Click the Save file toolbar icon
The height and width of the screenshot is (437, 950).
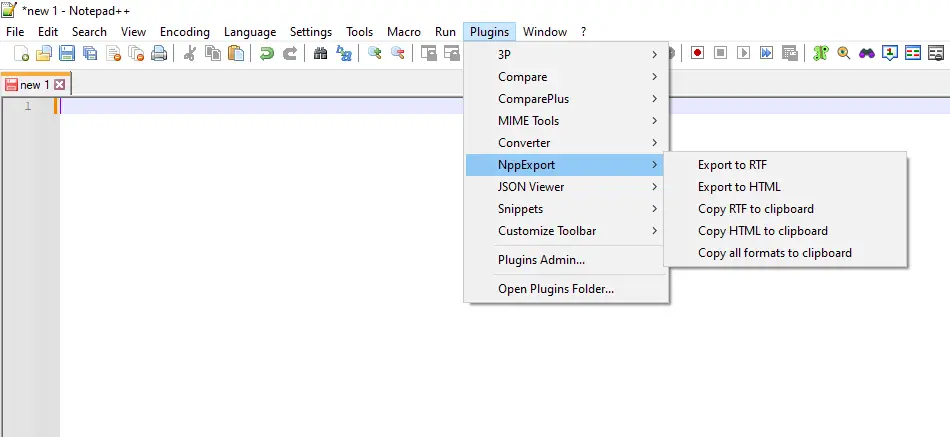pos(67,53)
